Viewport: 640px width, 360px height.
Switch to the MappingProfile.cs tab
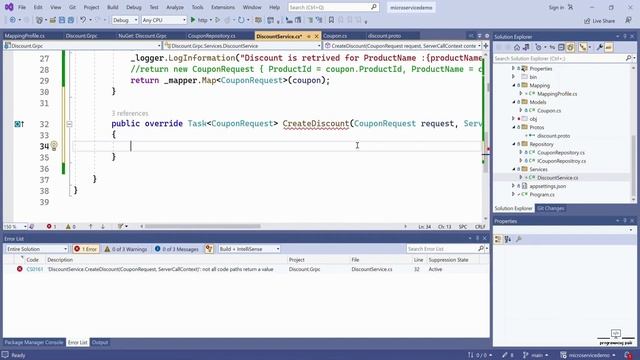(x=25, y=36)
